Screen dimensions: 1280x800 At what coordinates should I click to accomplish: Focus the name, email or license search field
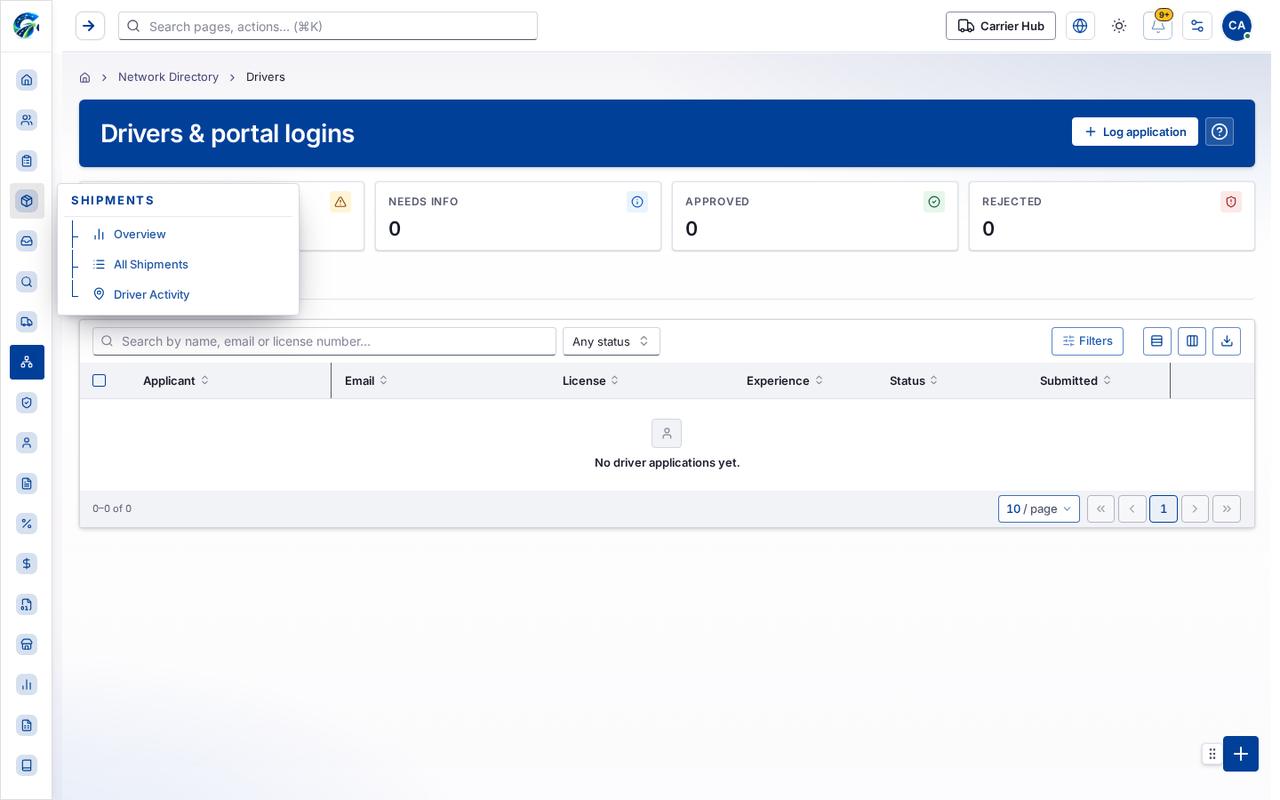(x=324, y=341)
